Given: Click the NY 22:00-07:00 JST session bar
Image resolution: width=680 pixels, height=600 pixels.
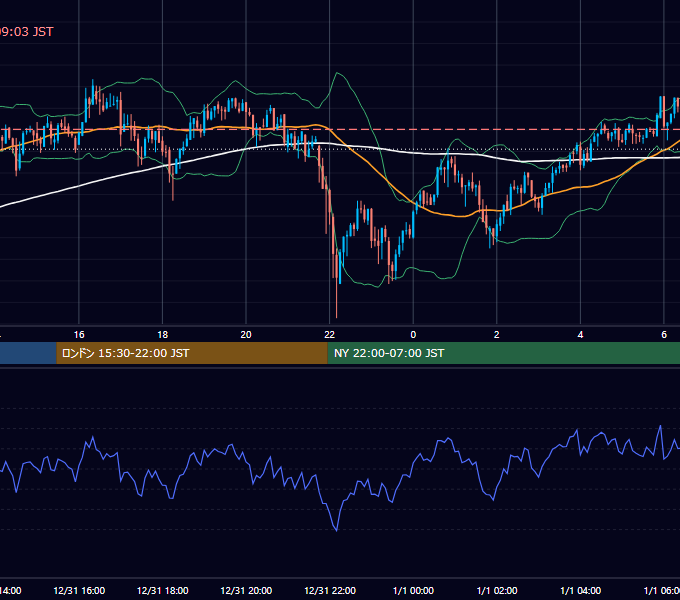Looking at the screenshot, I should (x=503, y=353).
